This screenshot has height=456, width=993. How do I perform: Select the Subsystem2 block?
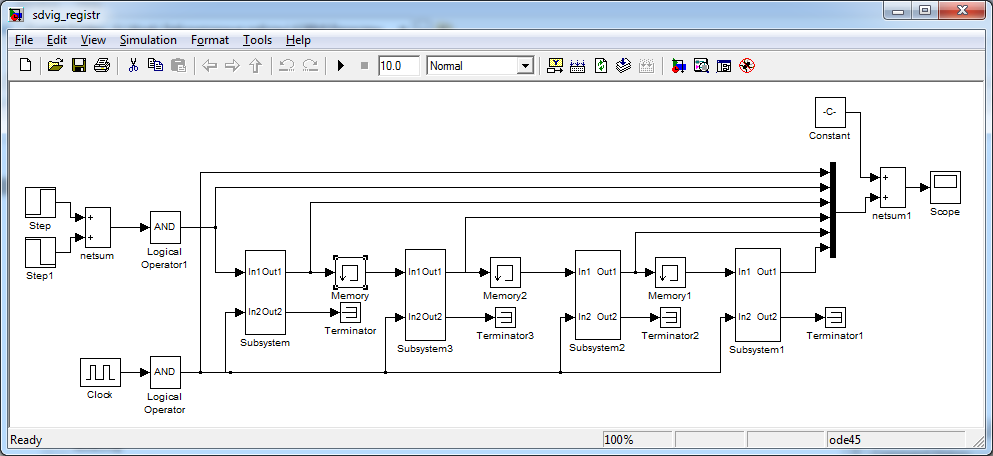tap(597, 294)
